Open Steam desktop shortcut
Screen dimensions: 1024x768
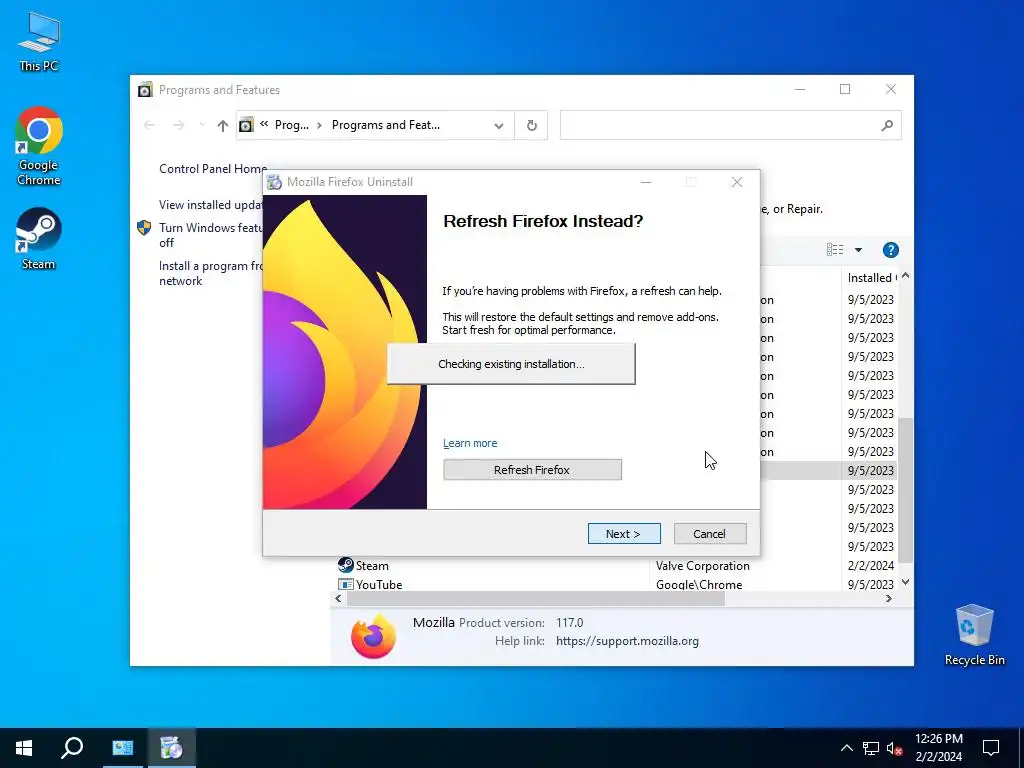click(39, 239)
